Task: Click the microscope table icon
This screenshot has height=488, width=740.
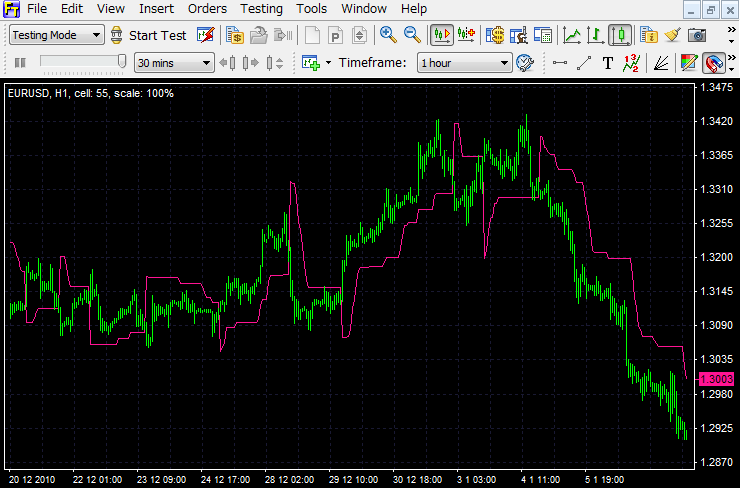Action: (519, 35)
